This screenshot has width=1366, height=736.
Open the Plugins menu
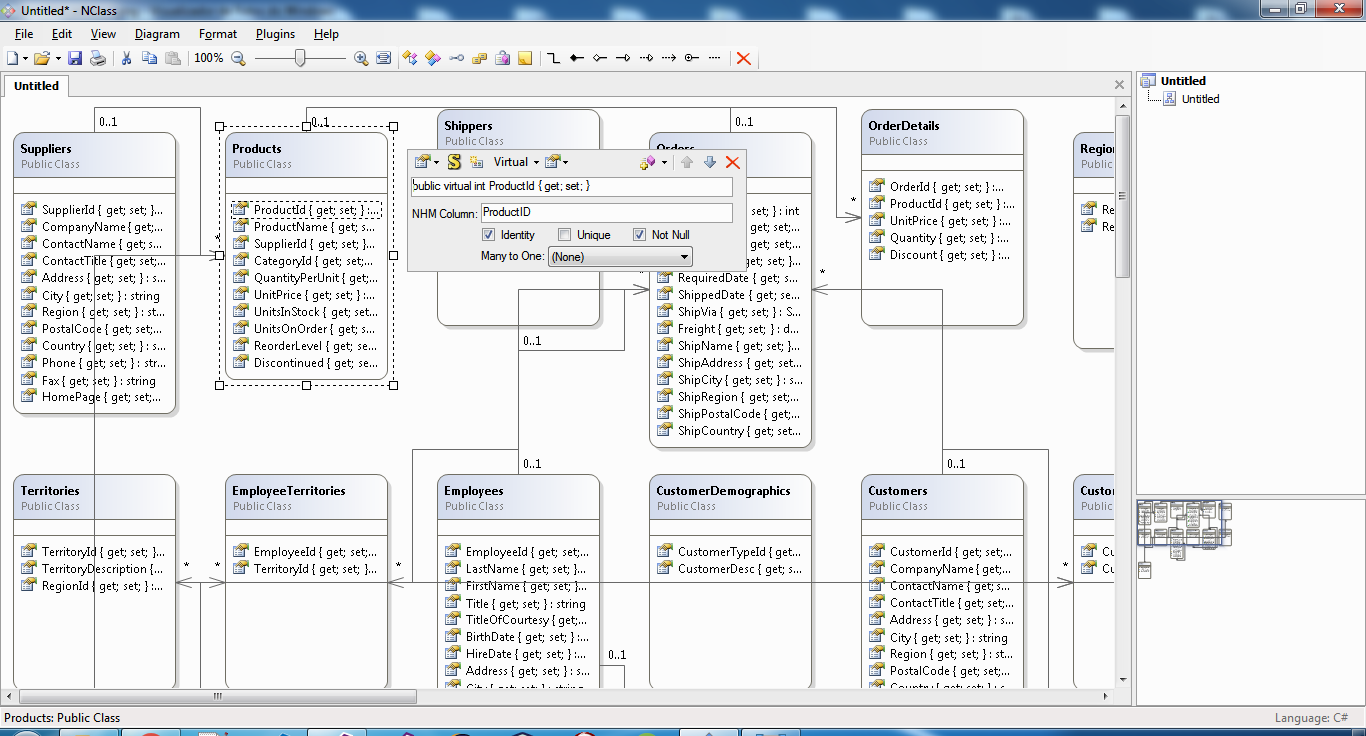[x=275, y=34]
